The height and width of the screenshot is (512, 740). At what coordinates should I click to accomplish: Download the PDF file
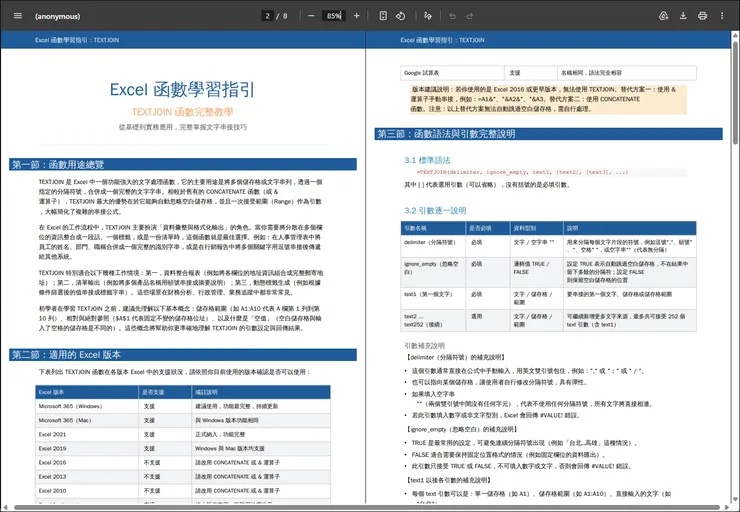[683, 16]
